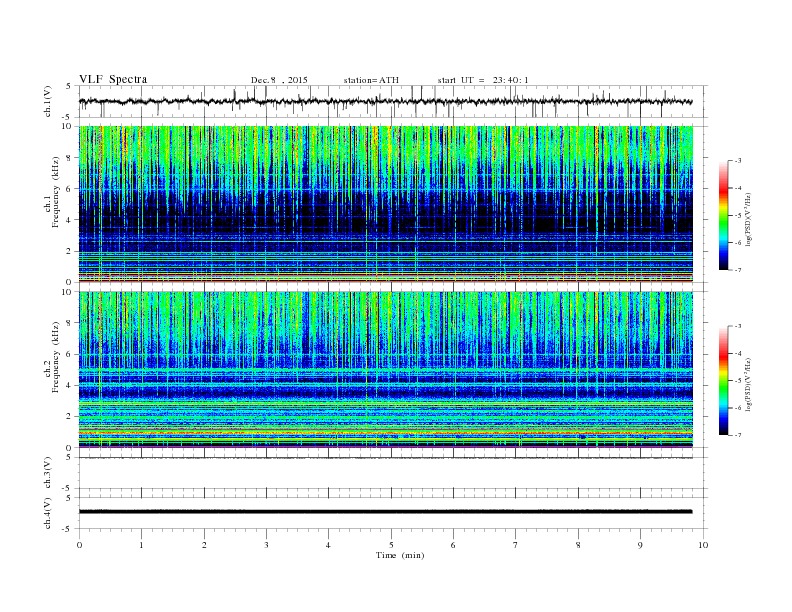
Task: Click the '-7' value on ch.2 colorbar
Action: pyautogui.click(x=737, y=435)
